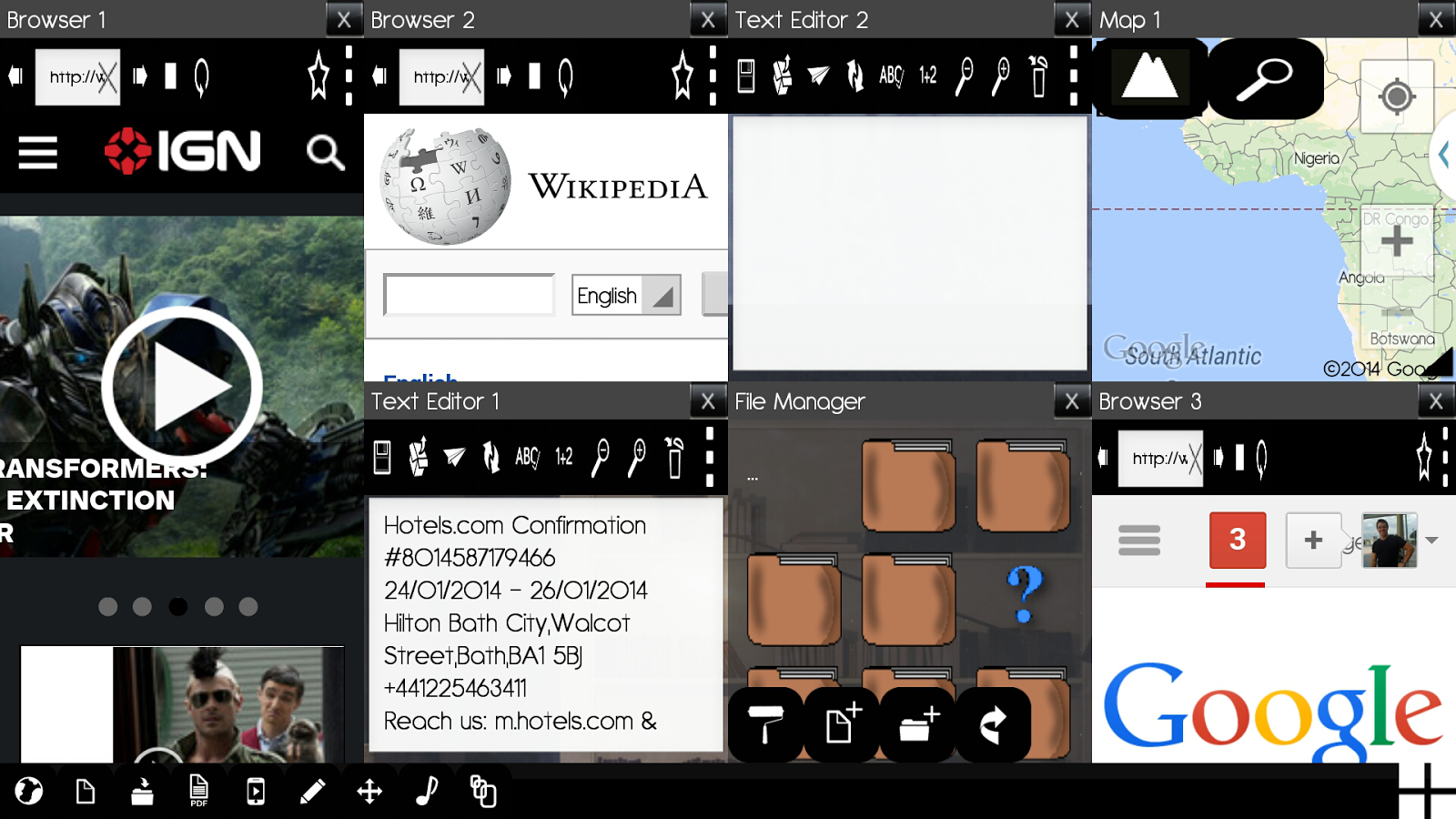
Task: Bookmark the Google page in Browser 3
Action: point(1424,457)
